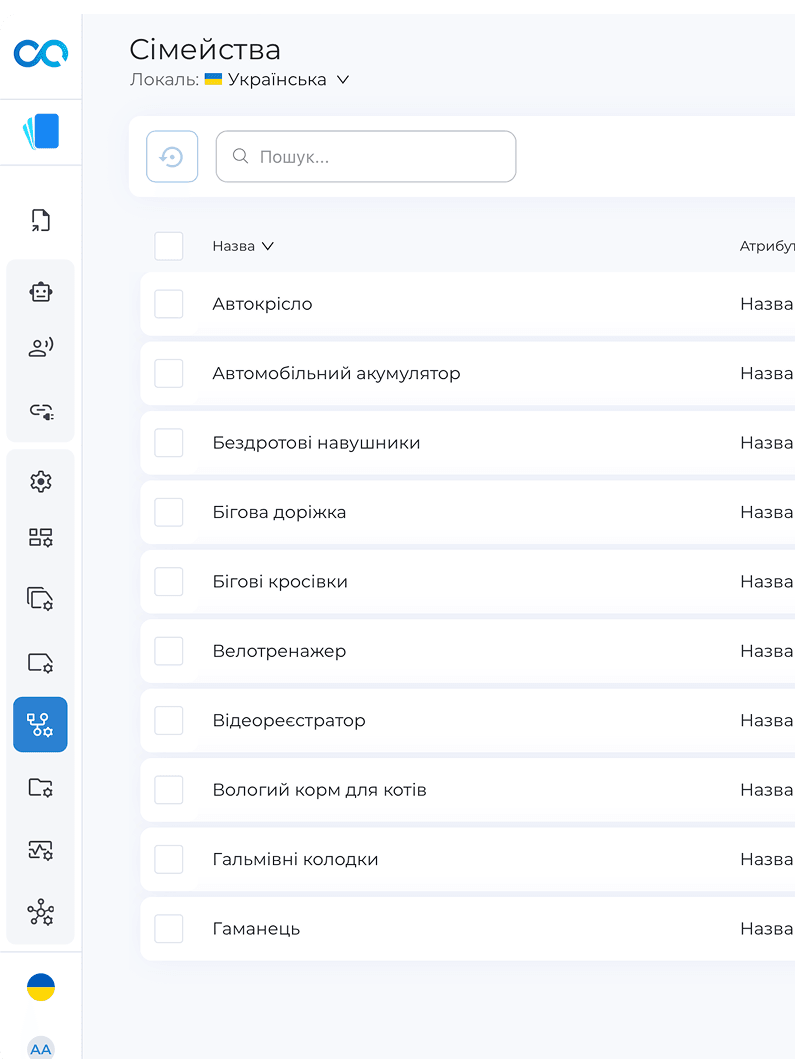Open the robot assistant icon
The image size is (795, 1059).
pyautogui.click(x=41, y=292)
